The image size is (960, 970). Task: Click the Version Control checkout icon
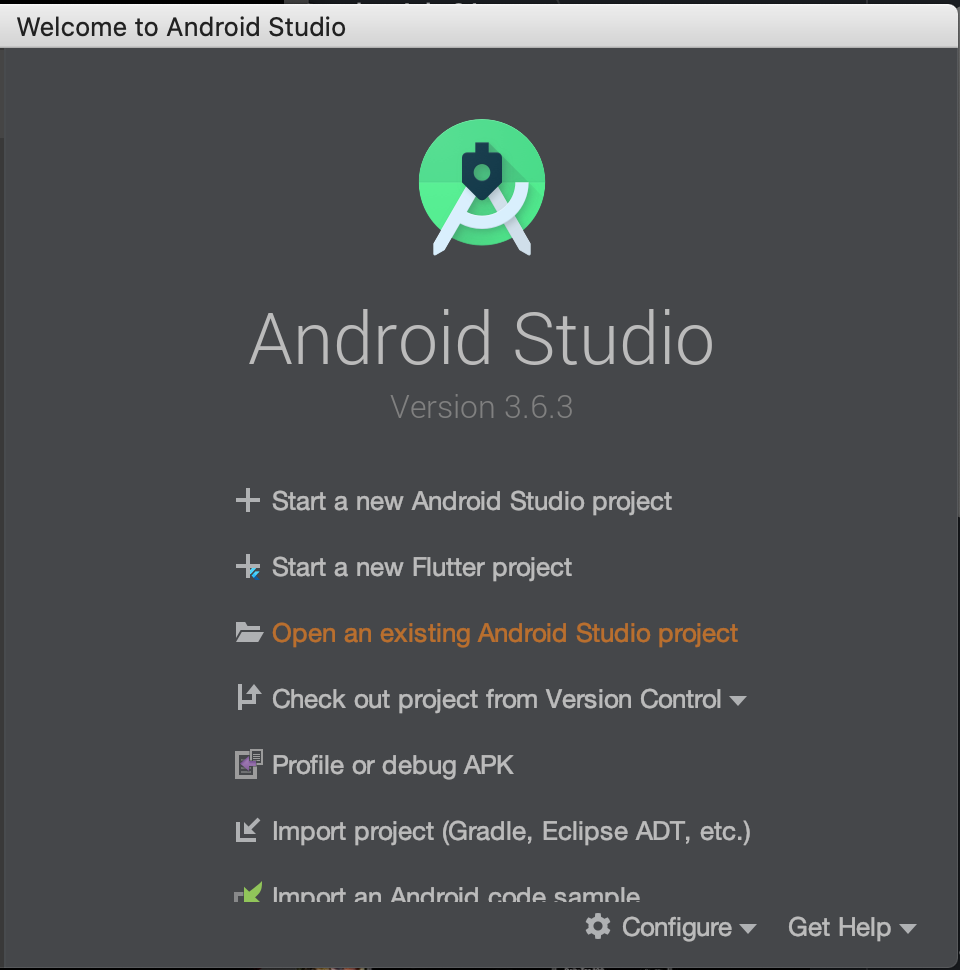coord(249,697)
